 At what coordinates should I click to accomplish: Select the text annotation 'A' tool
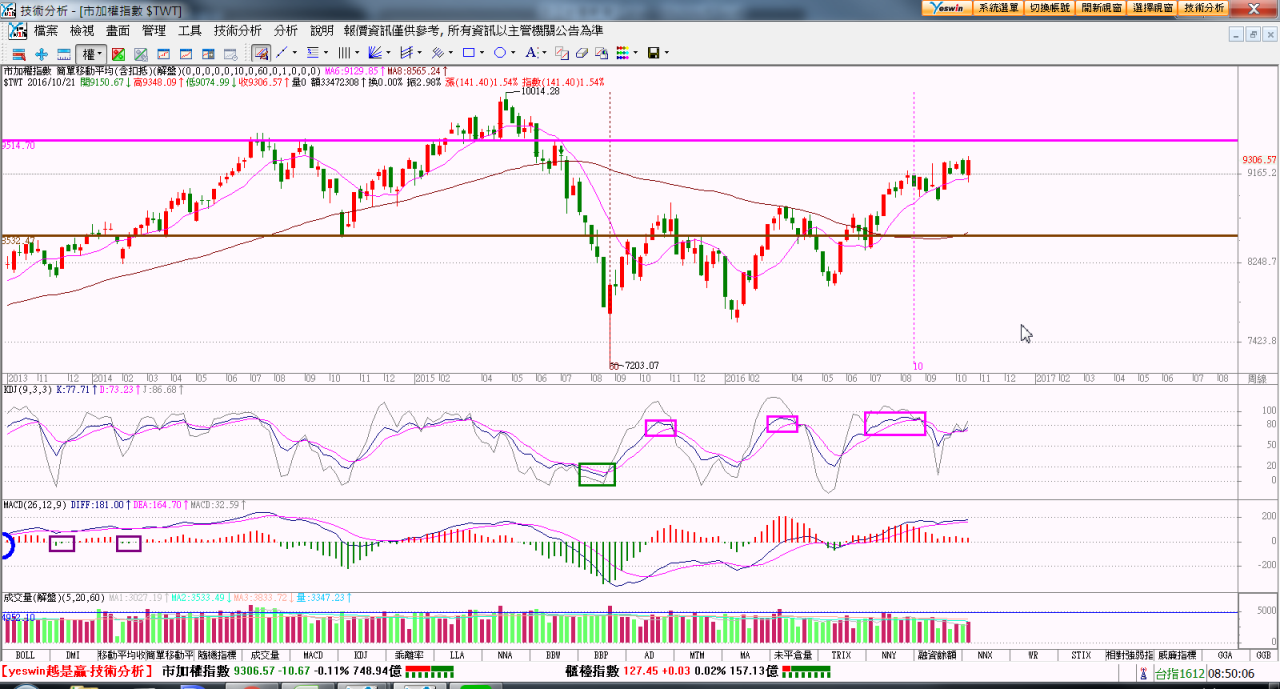pos(530,53)
